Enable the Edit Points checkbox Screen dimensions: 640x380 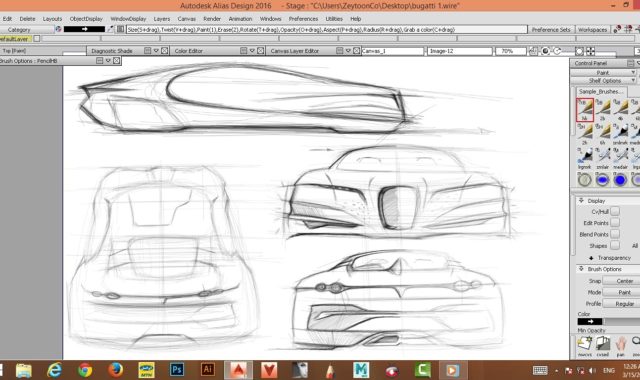point(615,223)
